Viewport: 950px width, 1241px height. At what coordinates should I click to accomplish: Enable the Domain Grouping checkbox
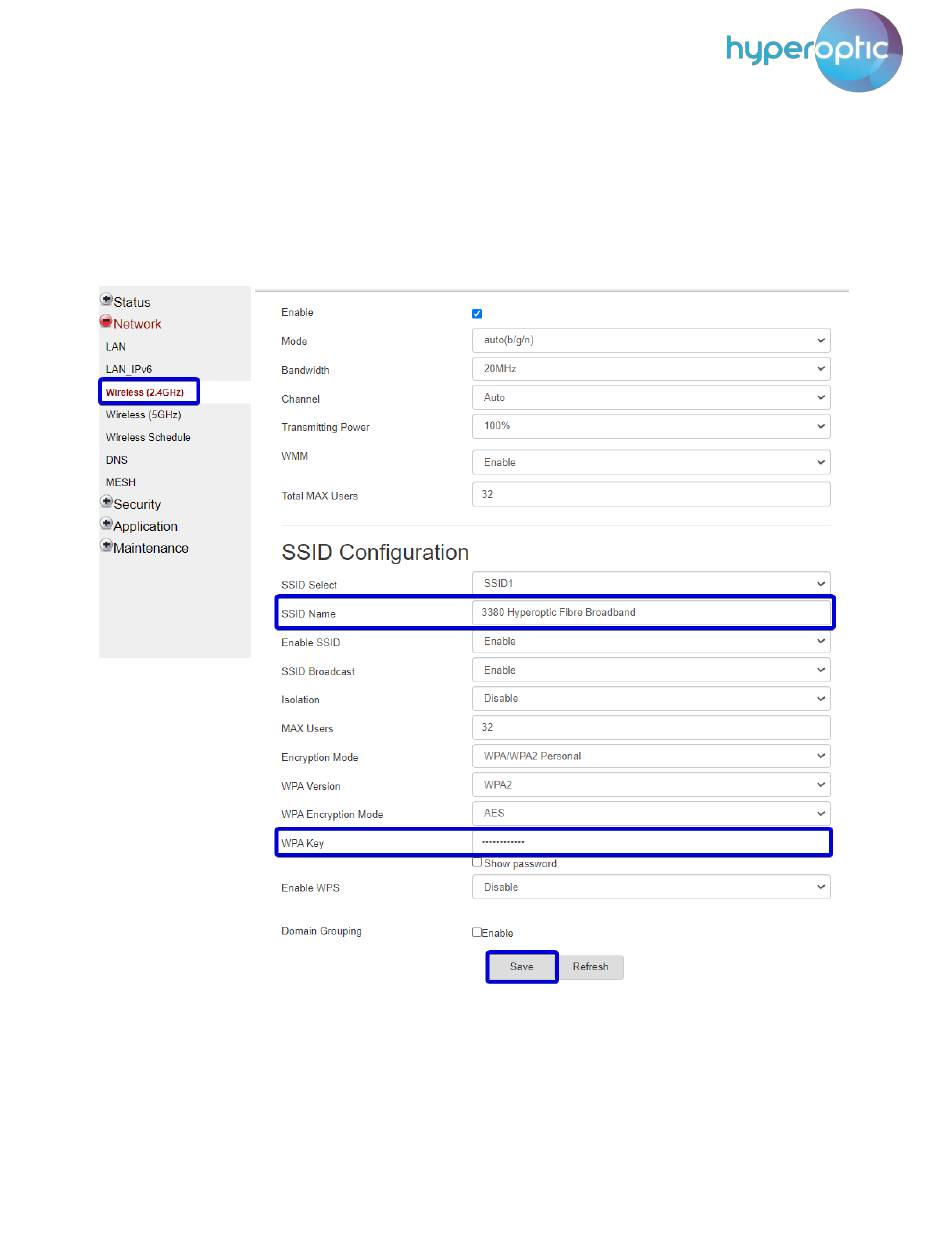(477, 932)
